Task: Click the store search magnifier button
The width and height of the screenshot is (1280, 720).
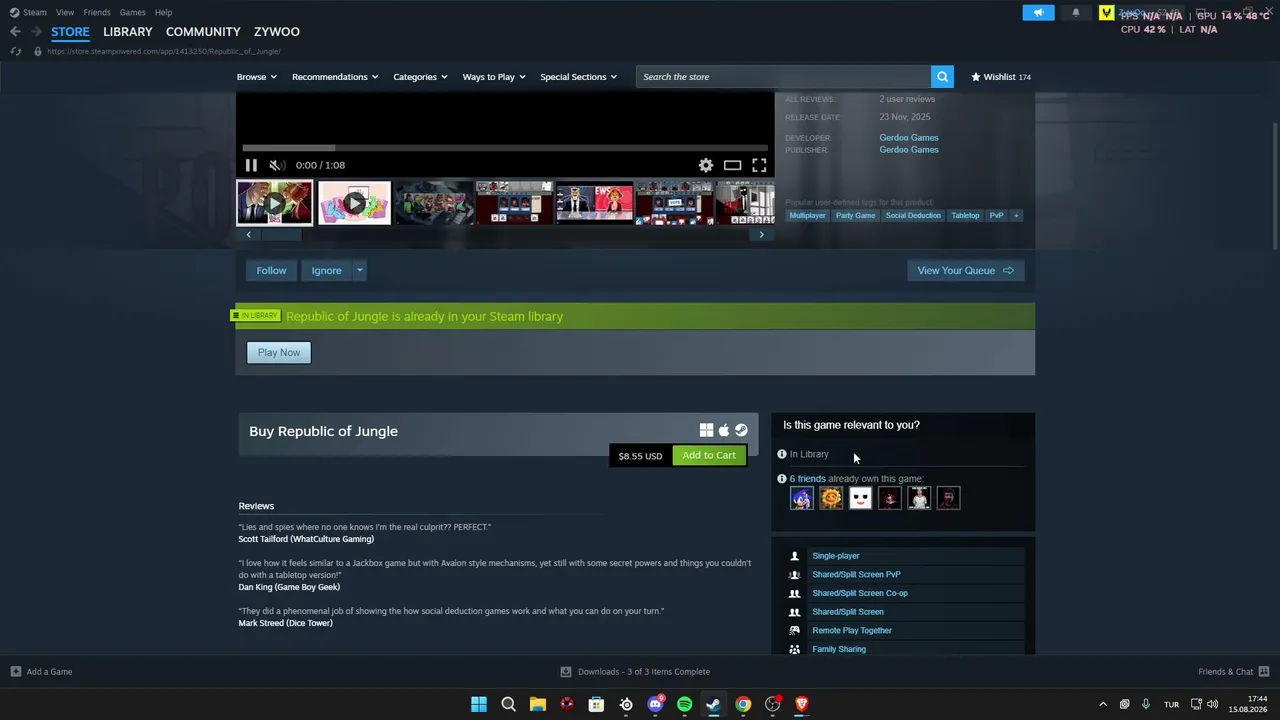Action: (x=942, y=77)
